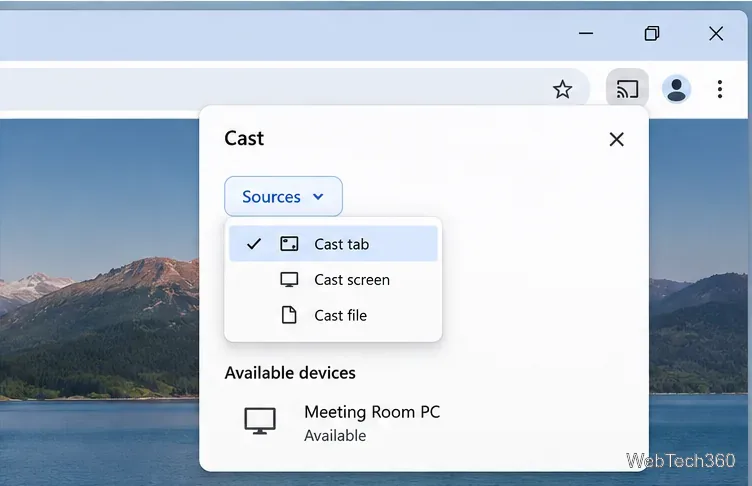Open the profile avatar menu

[676, 89]
